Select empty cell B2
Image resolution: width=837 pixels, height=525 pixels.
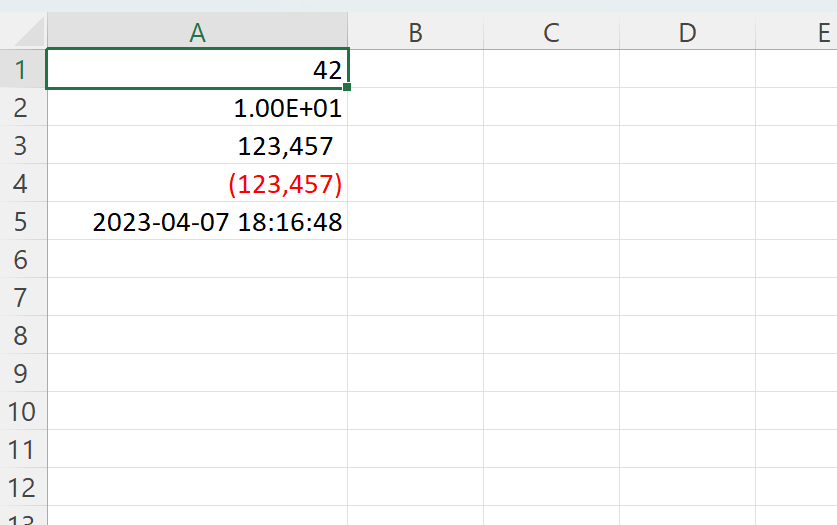tap(415, 108)
